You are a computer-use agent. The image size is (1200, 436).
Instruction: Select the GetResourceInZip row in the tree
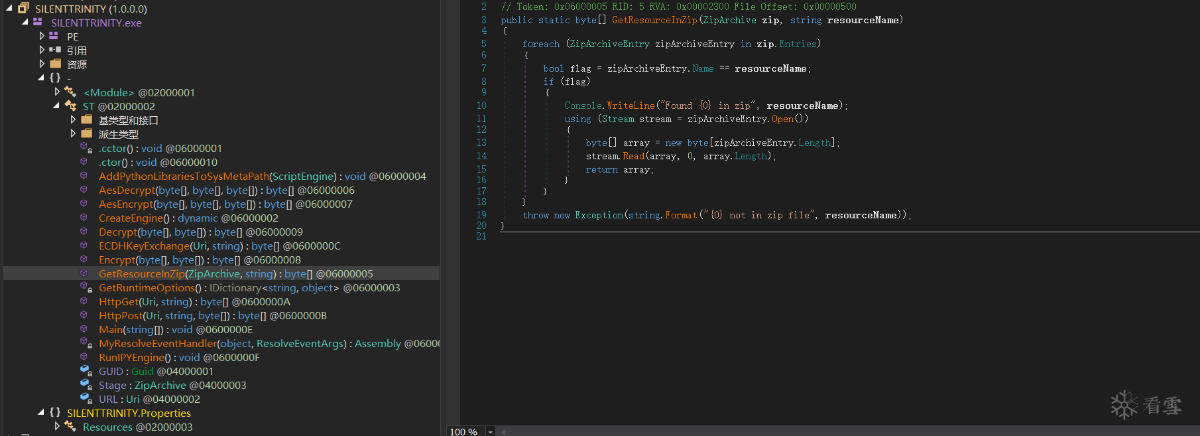coord(222,274)
